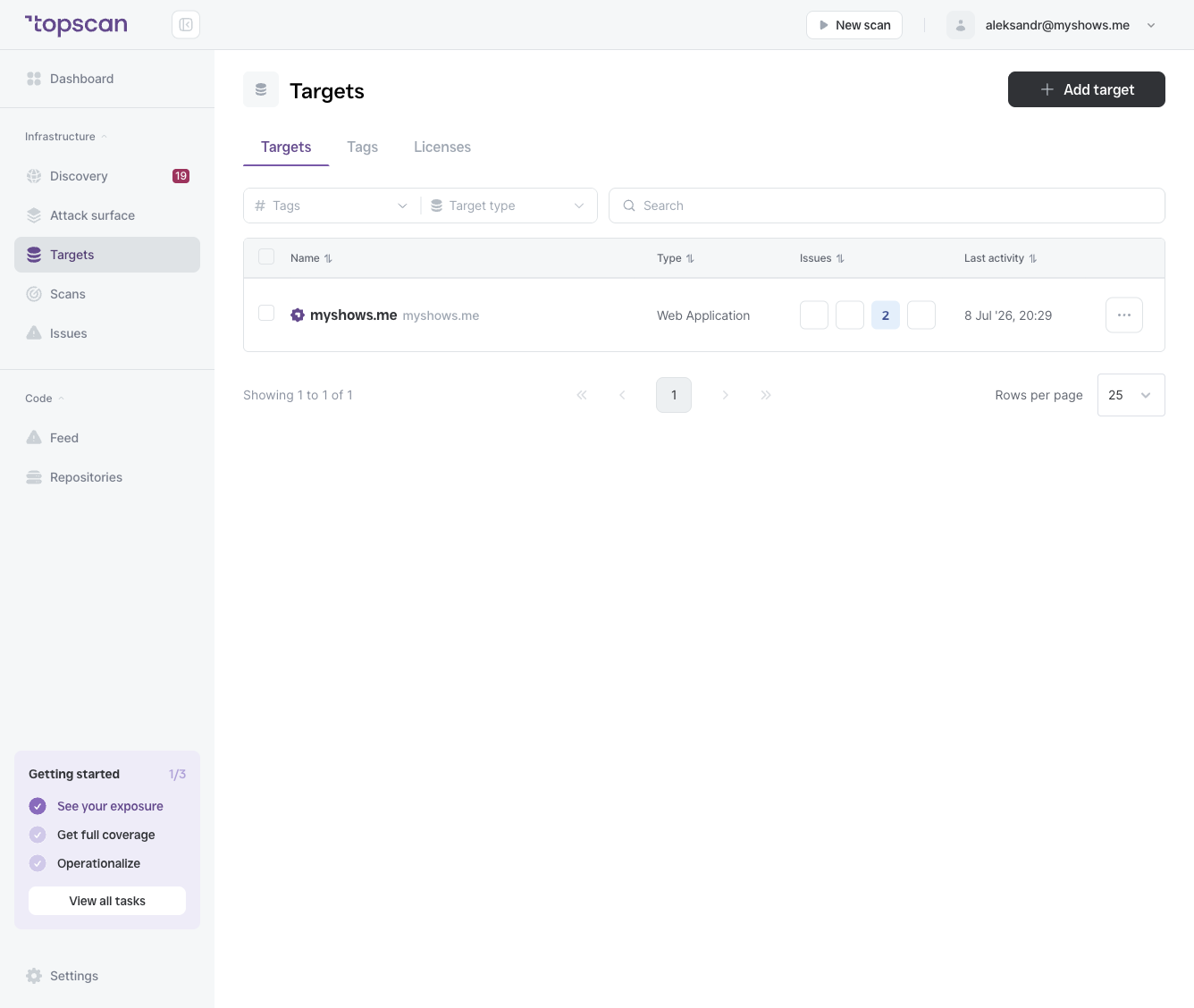Click the Discovery 19 notification badge

[x=181, y=176]
